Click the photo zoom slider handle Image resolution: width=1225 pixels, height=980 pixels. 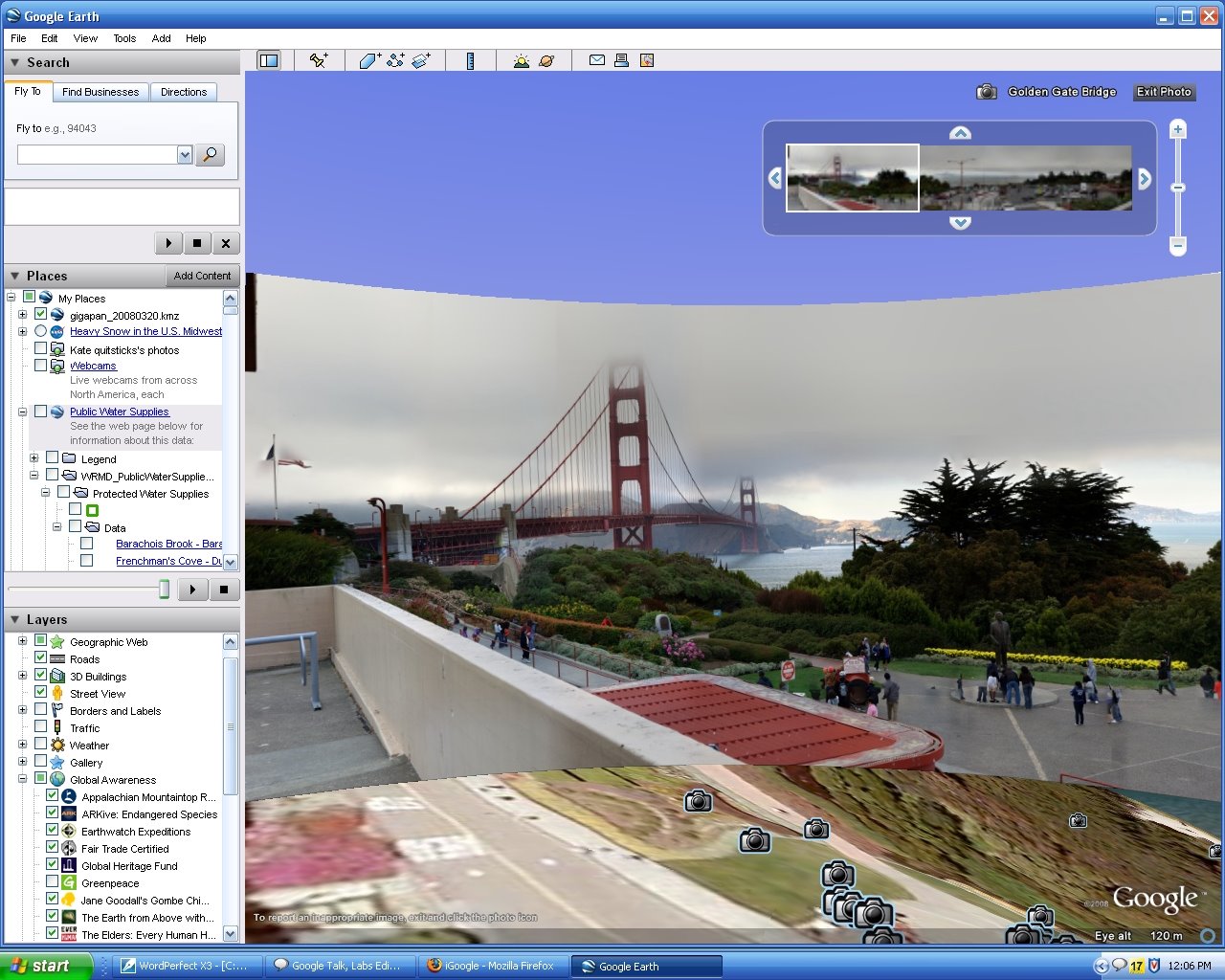click(1178, 188)
